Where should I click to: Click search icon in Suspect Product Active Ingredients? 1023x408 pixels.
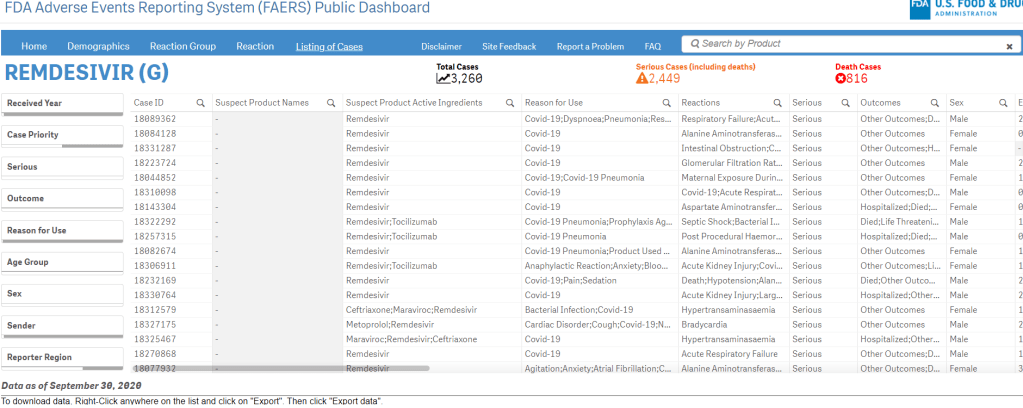tap(510, 103)
